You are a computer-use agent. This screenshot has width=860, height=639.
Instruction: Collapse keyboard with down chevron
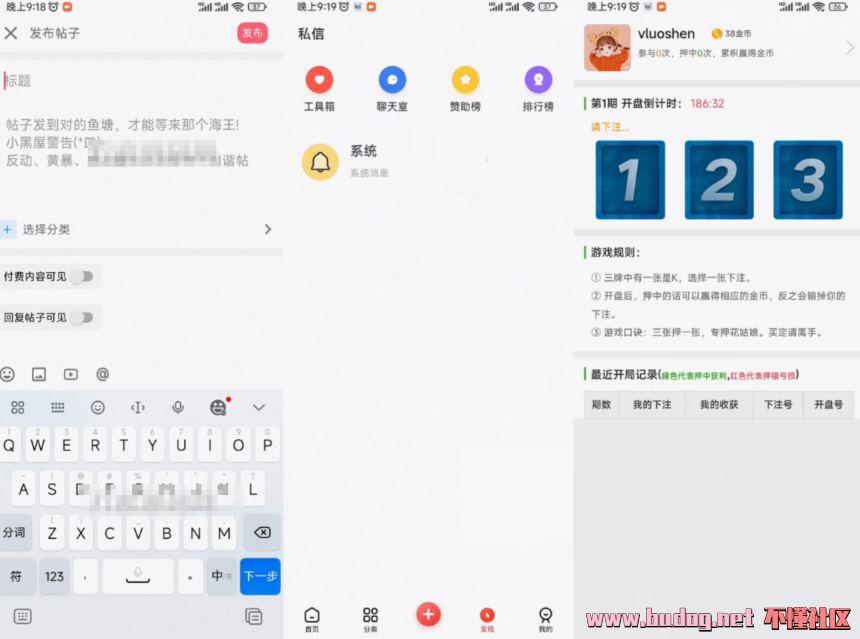tap(259, 407)
